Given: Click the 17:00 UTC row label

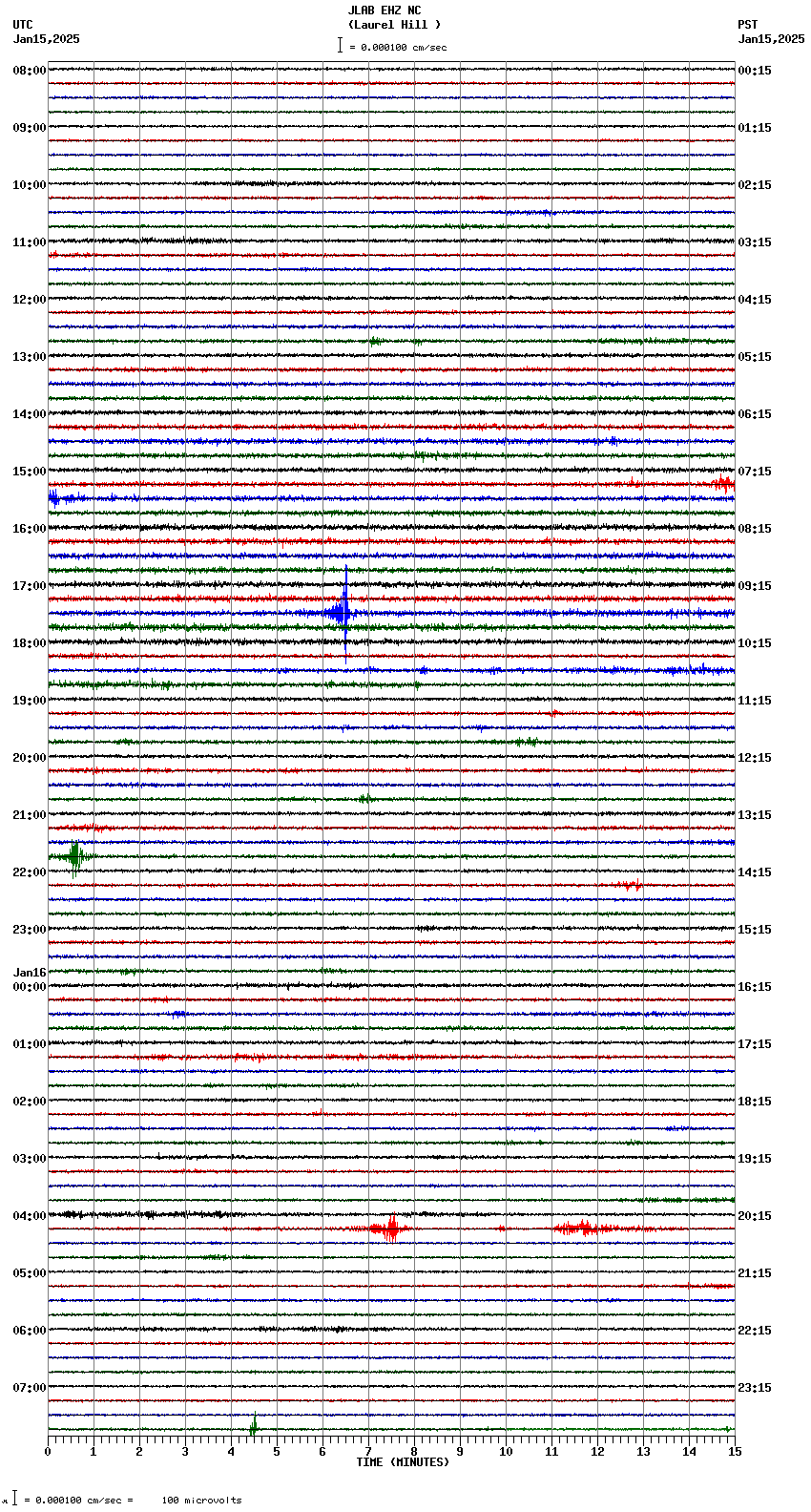Looking at the screenshot, I should [29, 586].
